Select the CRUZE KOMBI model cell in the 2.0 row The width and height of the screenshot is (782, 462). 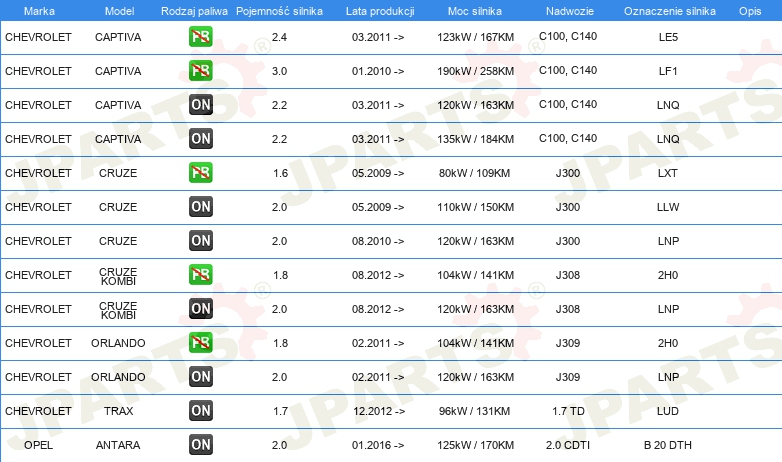tap(118, 310)
